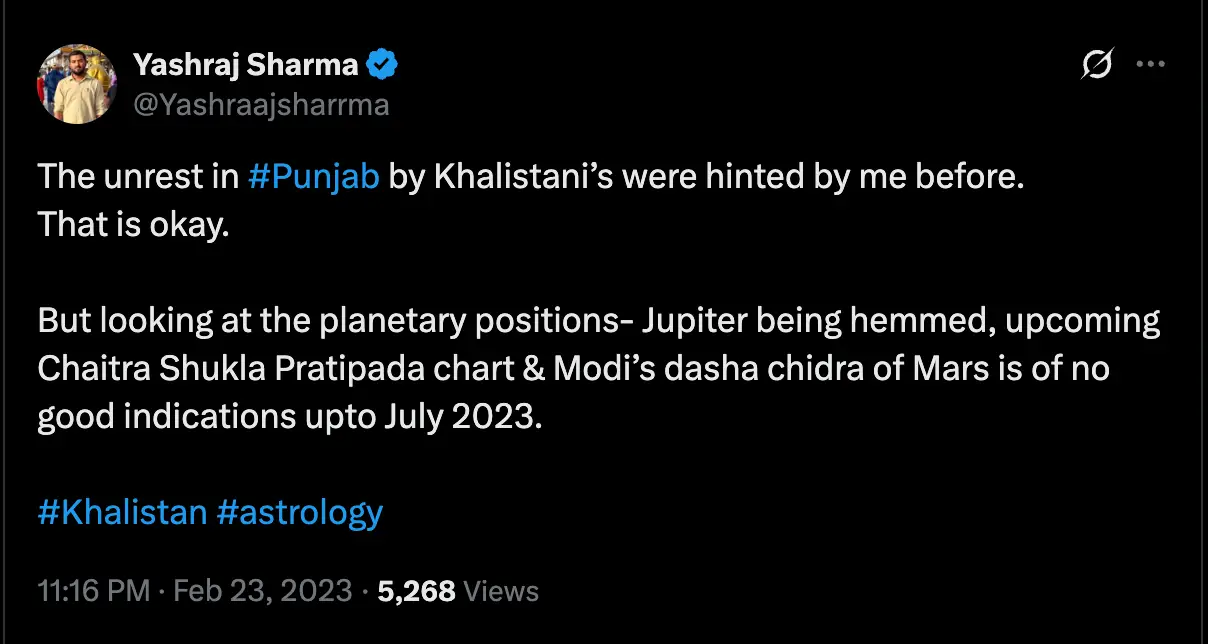The height and width of the screenshot is (644, 1208).
Task: Click the display name Yashraj Sharma
Action: click(x=245, y=66)
